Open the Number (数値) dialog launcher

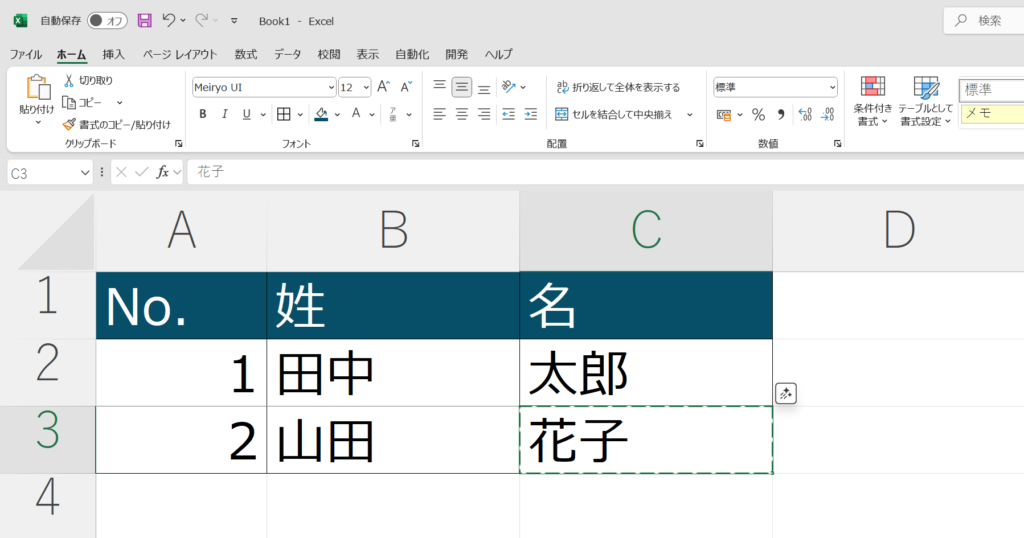pyautogui.click(x=837, y=144)
